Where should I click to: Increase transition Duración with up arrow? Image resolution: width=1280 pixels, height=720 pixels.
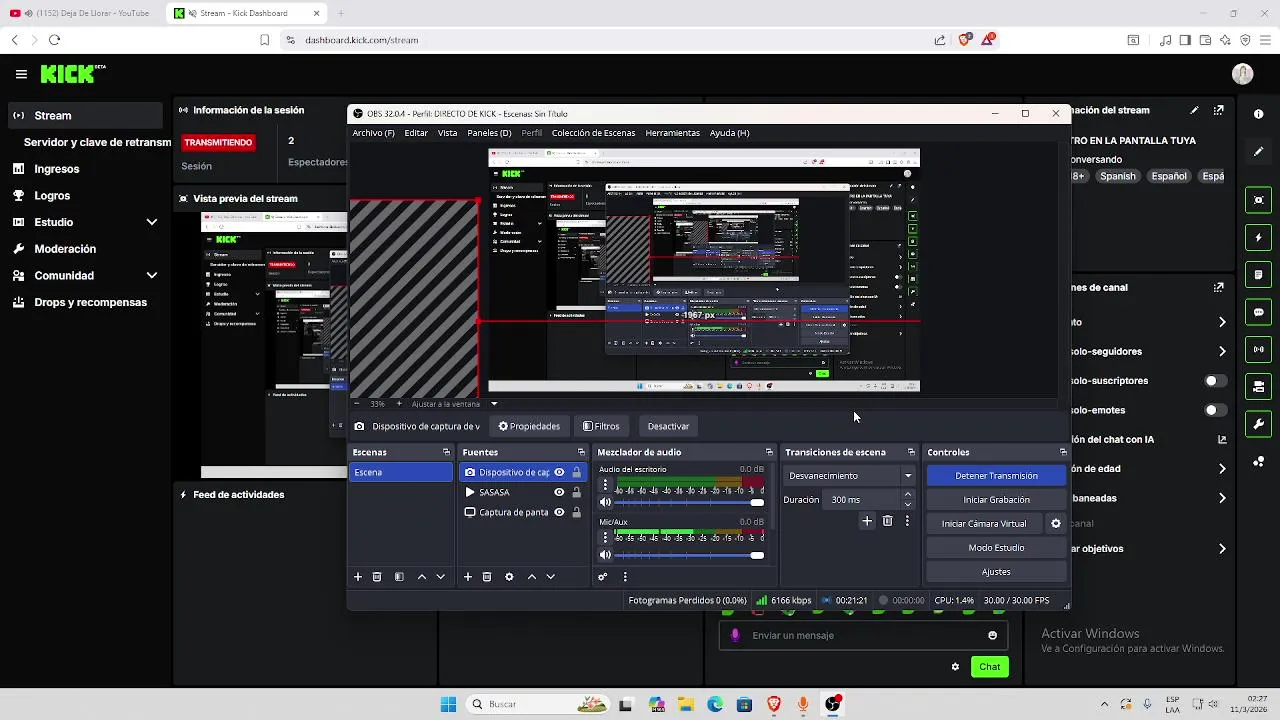click(908, 495)
